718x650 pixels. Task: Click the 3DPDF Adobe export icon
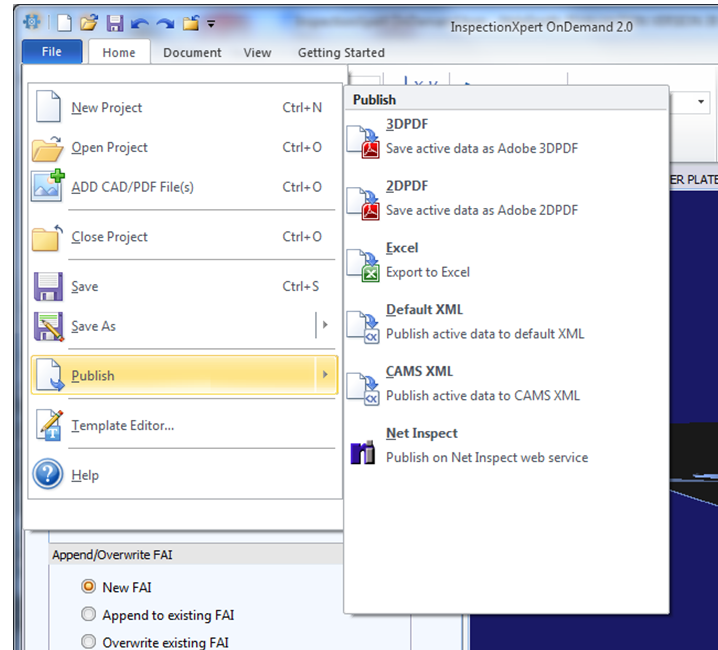(x=363, y=142)
